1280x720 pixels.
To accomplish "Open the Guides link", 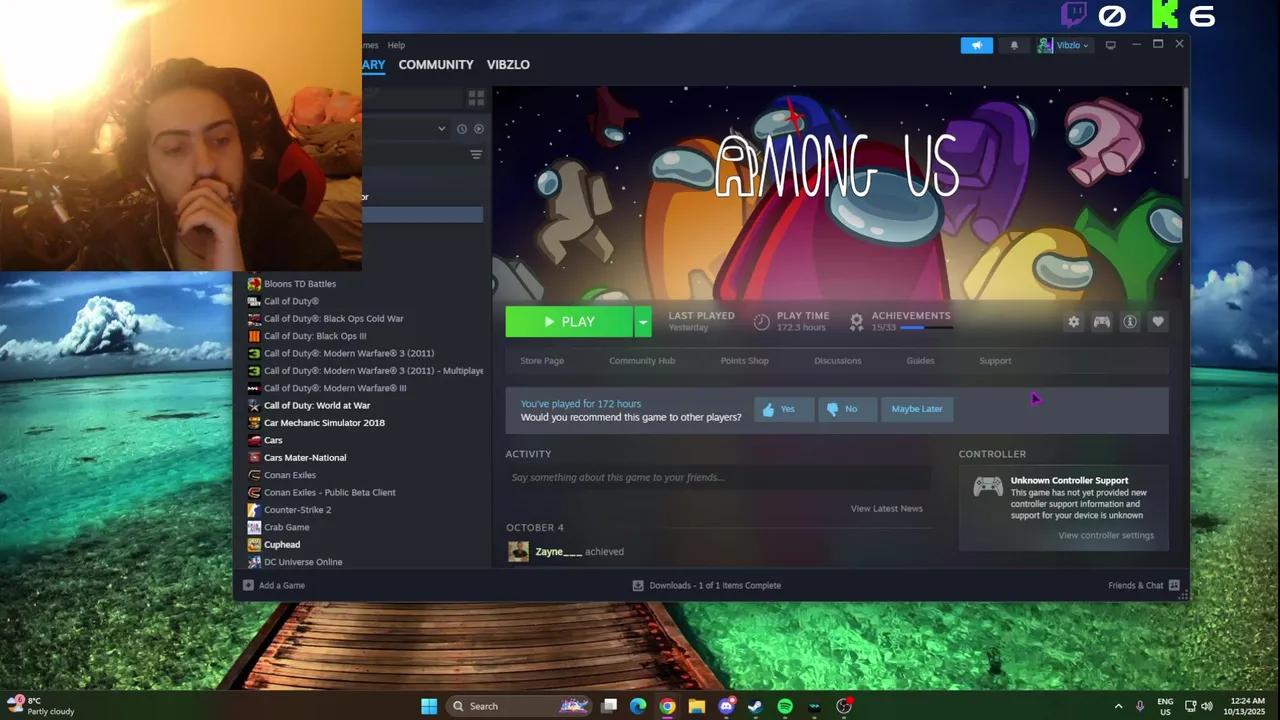I will [x=920, y=361].
